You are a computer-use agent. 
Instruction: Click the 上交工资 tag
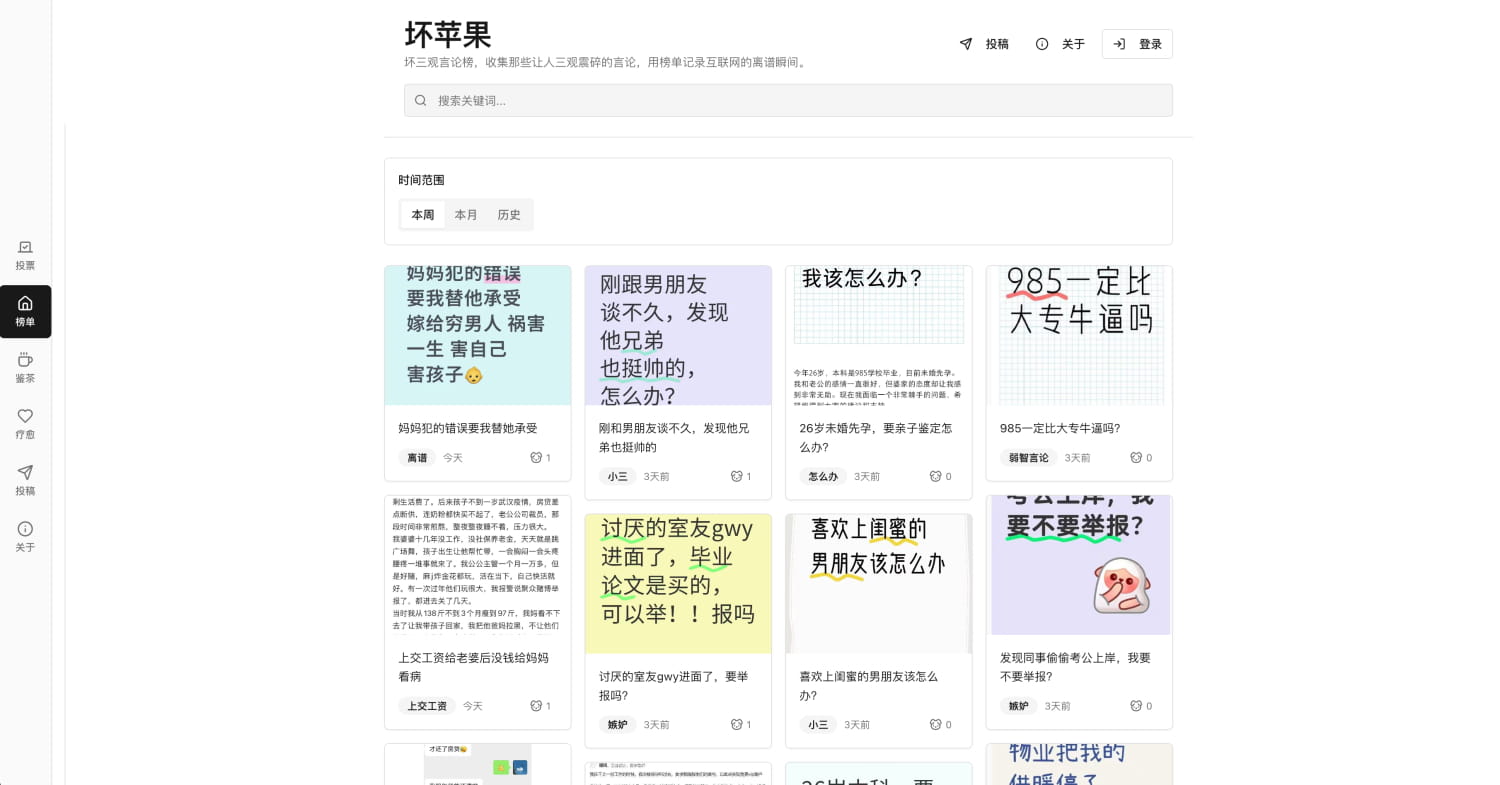(x=427, y=706)
